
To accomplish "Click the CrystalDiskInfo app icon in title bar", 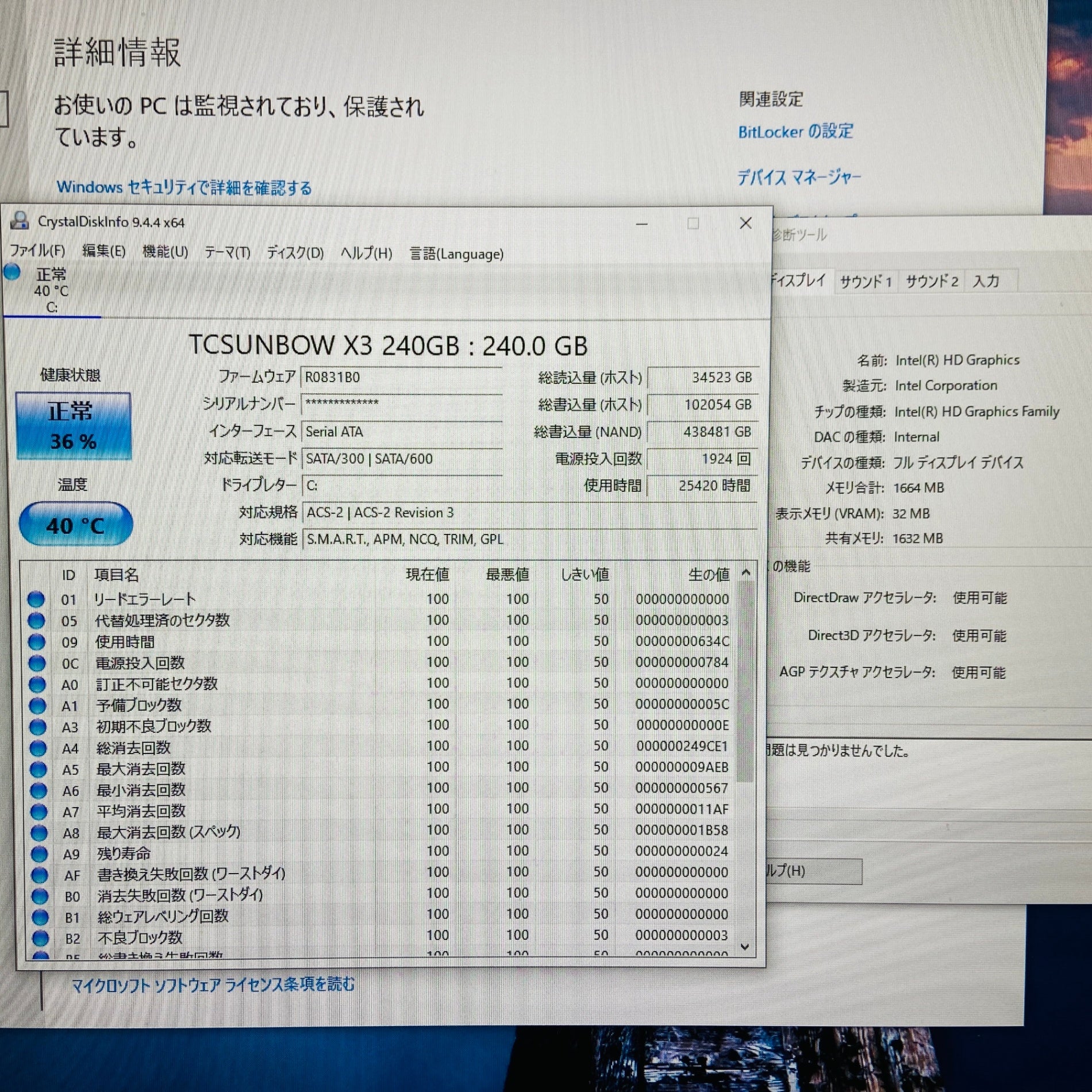I will click(20, 221).
